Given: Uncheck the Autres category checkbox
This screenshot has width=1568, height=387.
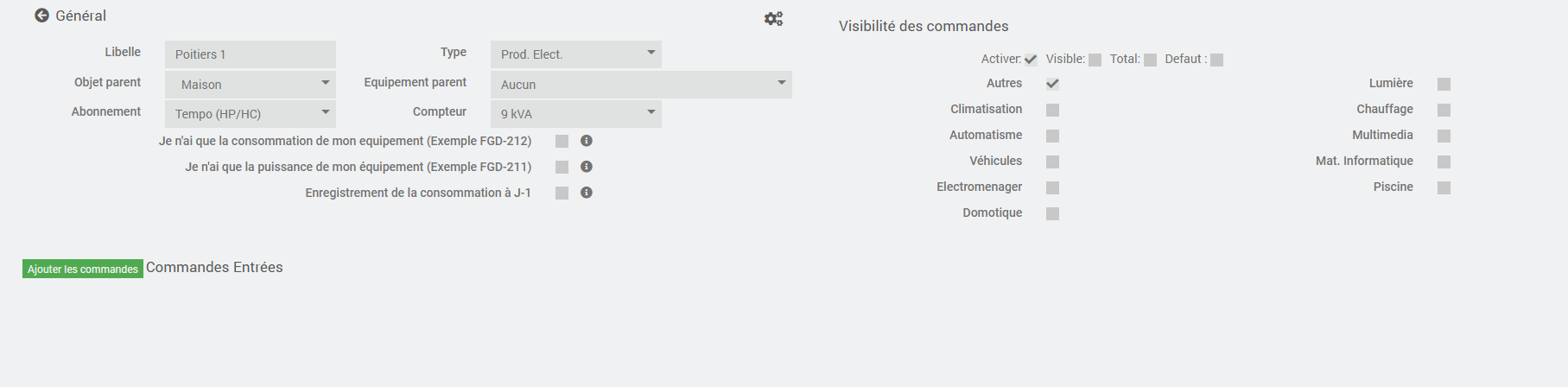Looking at the screenshot, I should [x=1052, y=84].
